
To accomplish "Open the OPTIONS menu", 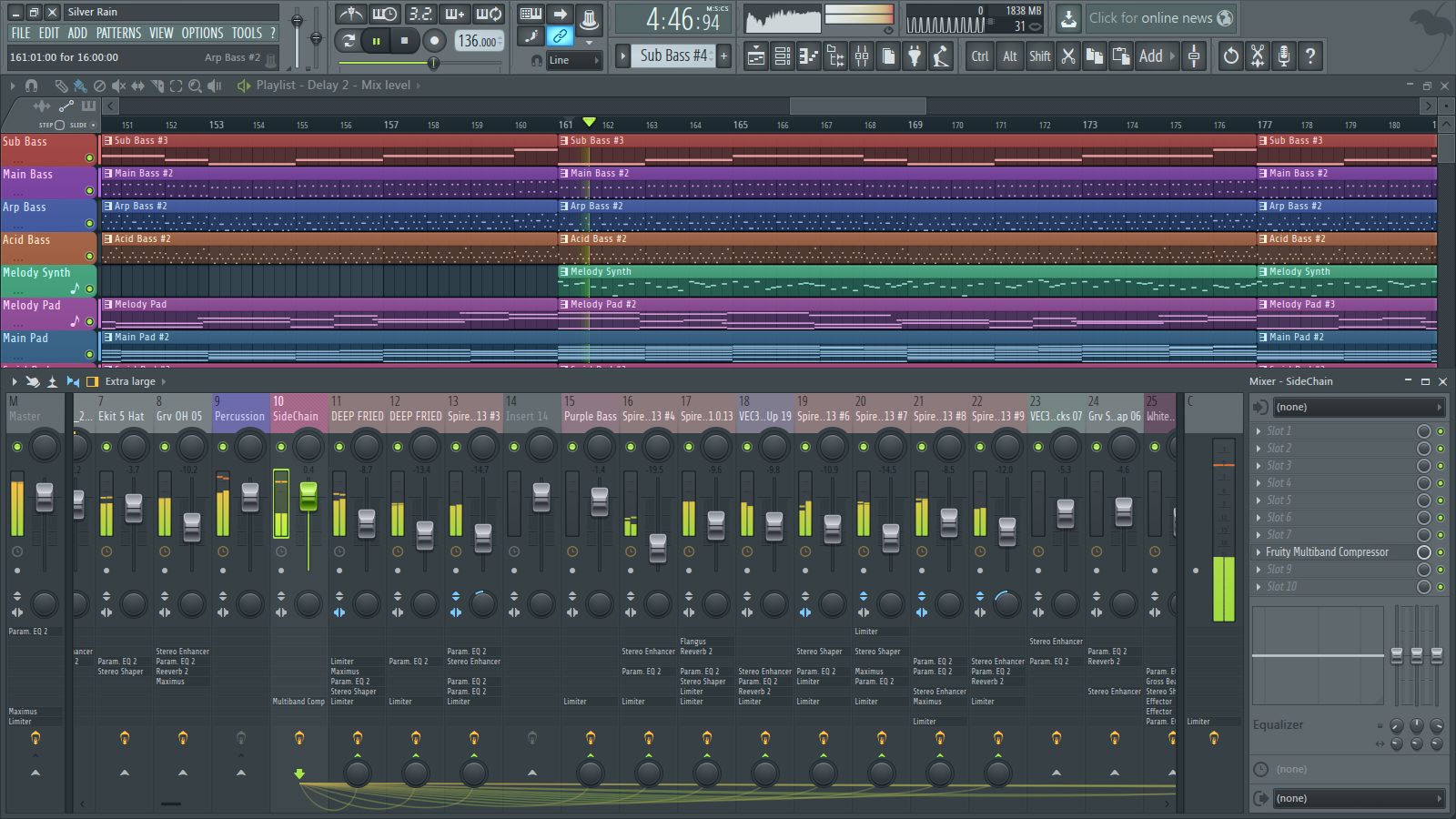I will tap(202, 33).
